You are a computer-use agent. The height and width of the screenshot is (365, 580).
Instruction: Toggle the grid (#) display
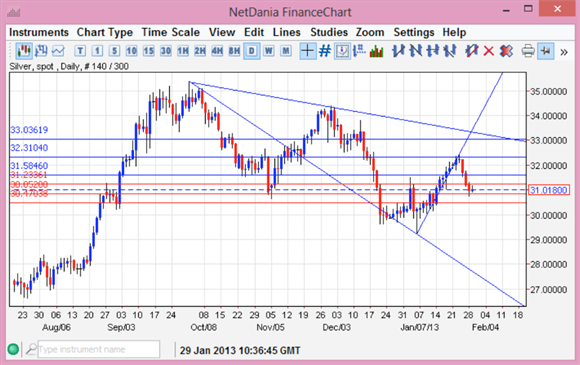324,51
